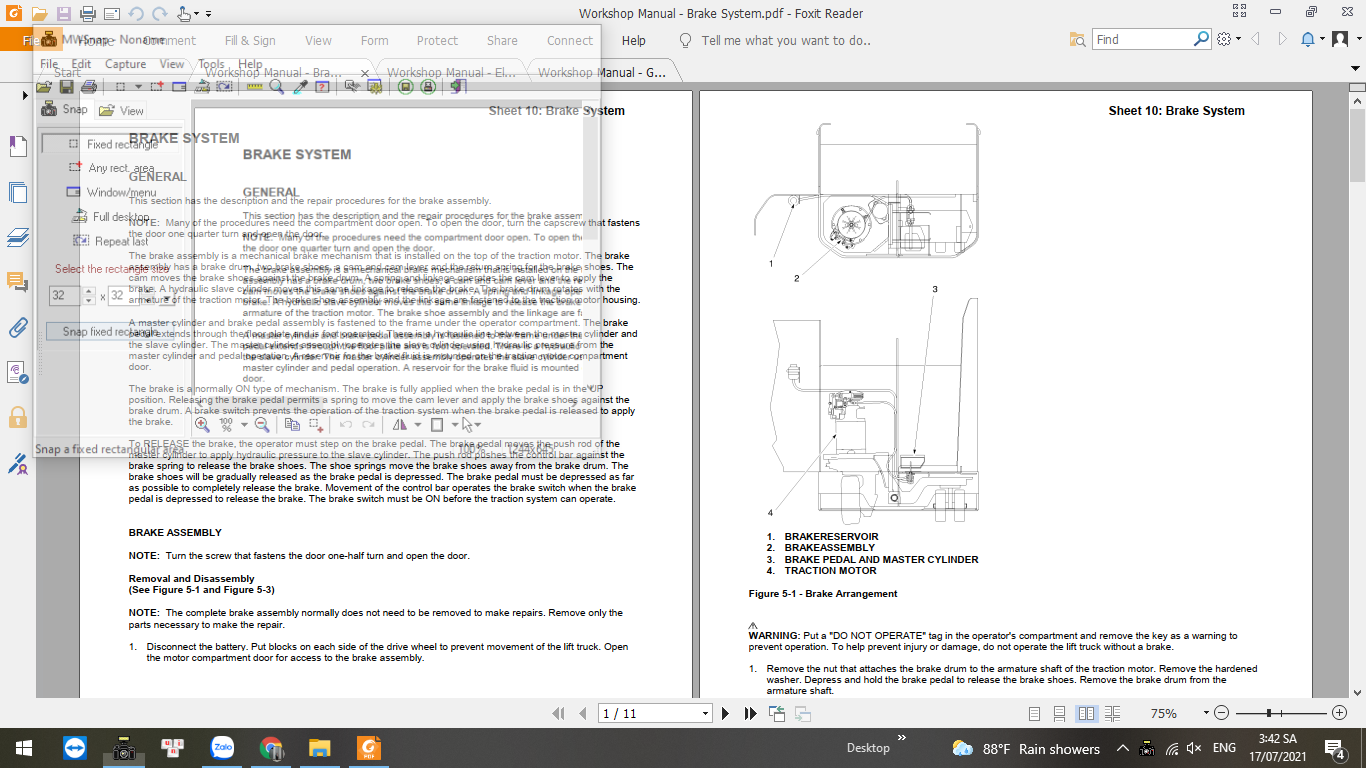Click the zoom slider in Foxit's status bar
The image size is (1366, 768).
pyautogui.click(x=1268, y=713)
